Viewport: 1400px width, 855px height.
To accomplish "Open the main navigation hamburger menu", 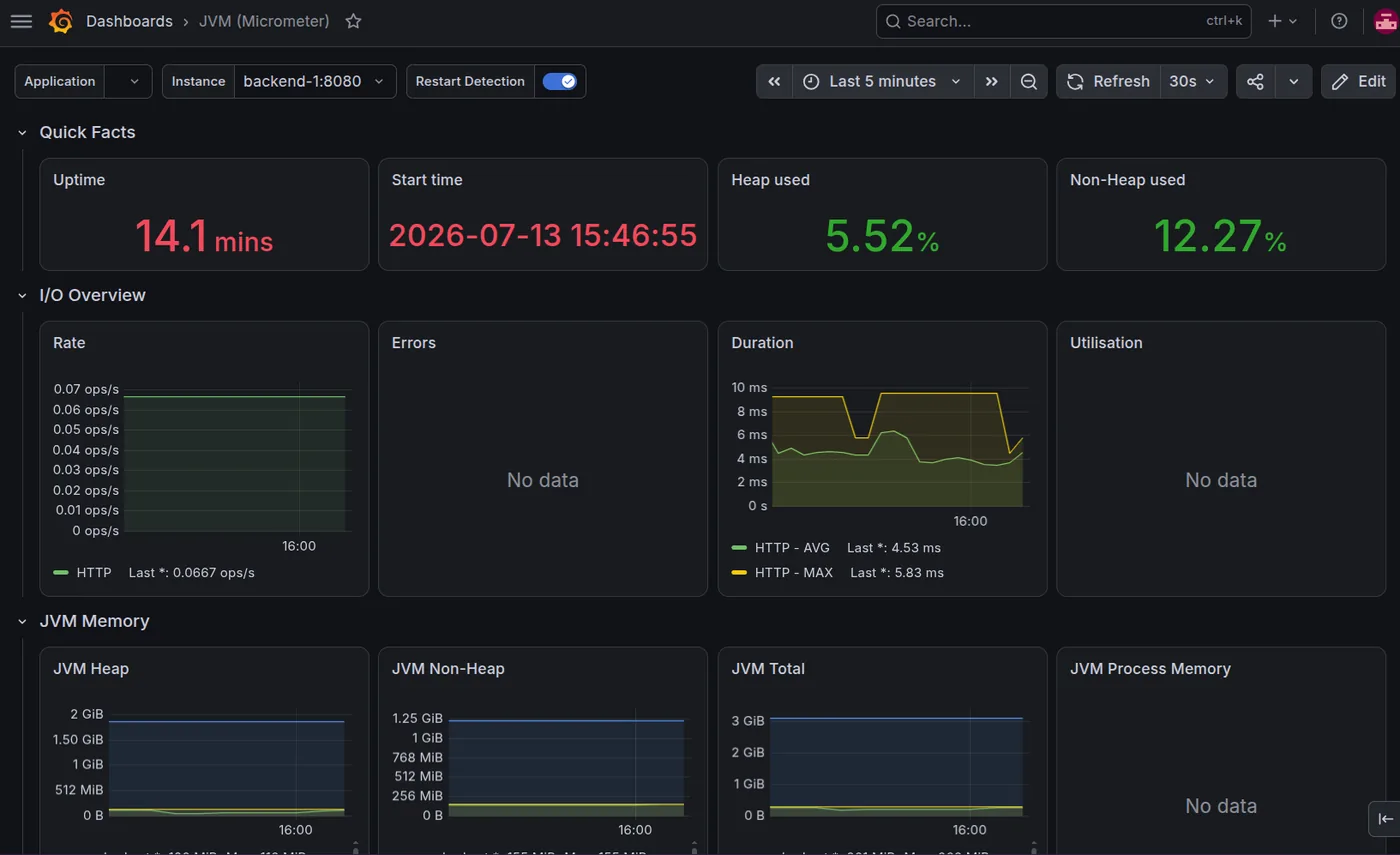I will tap(21, 21).
